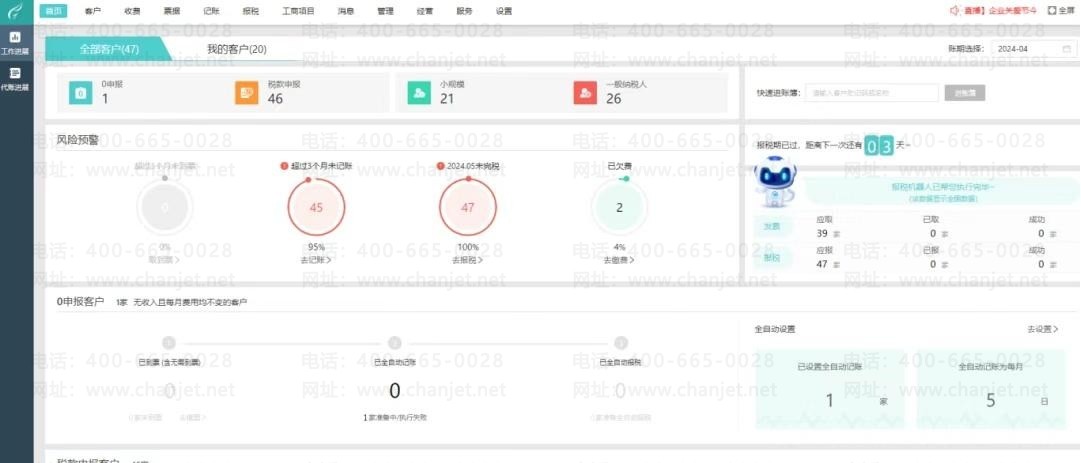Viewport: 1081px width, 463px height.
Task: Click step marker above 已全自动报税
Action: [620, 343]
